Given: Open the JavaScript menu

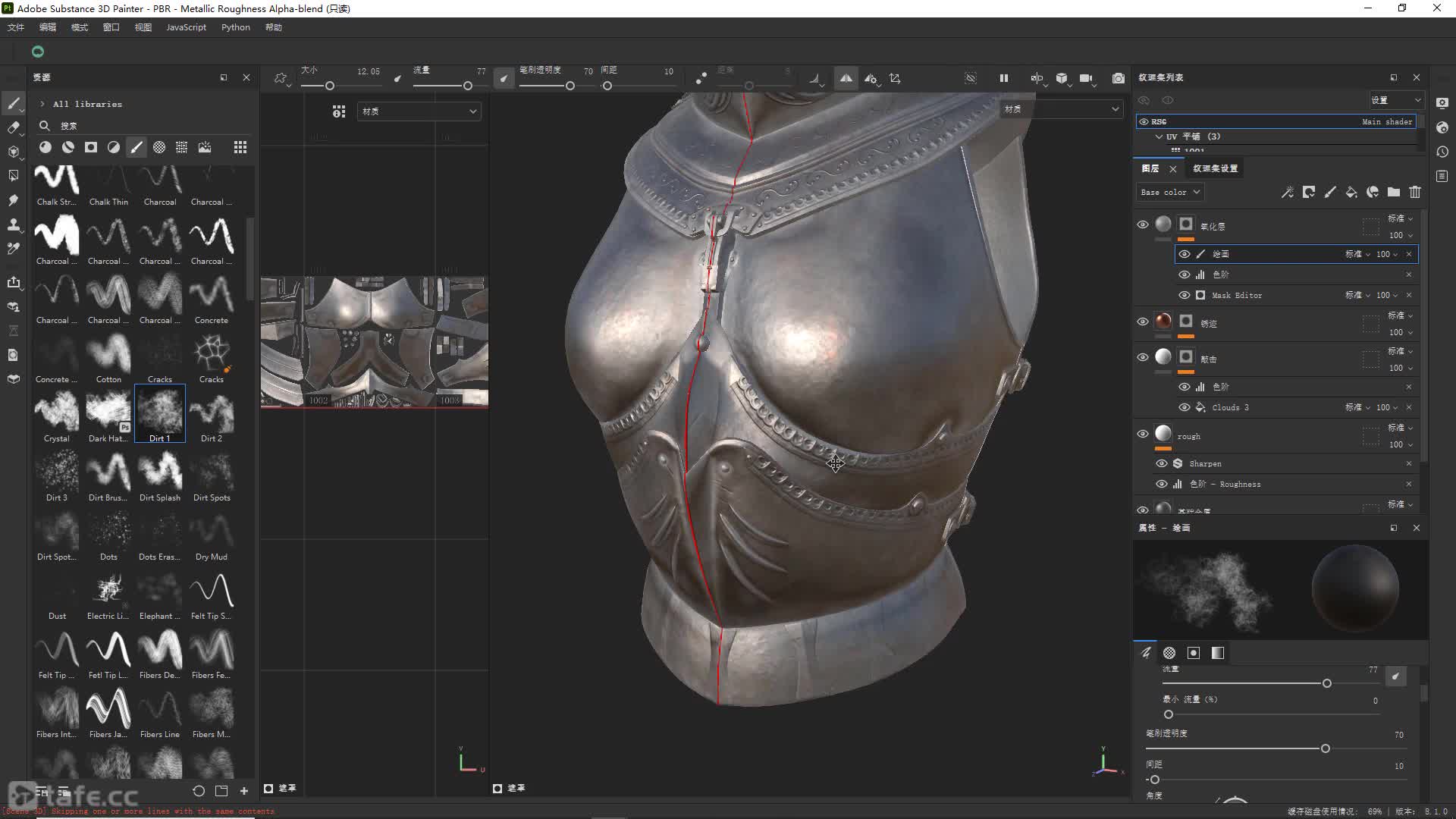Looking at the screenshot, I should (186, 27).
